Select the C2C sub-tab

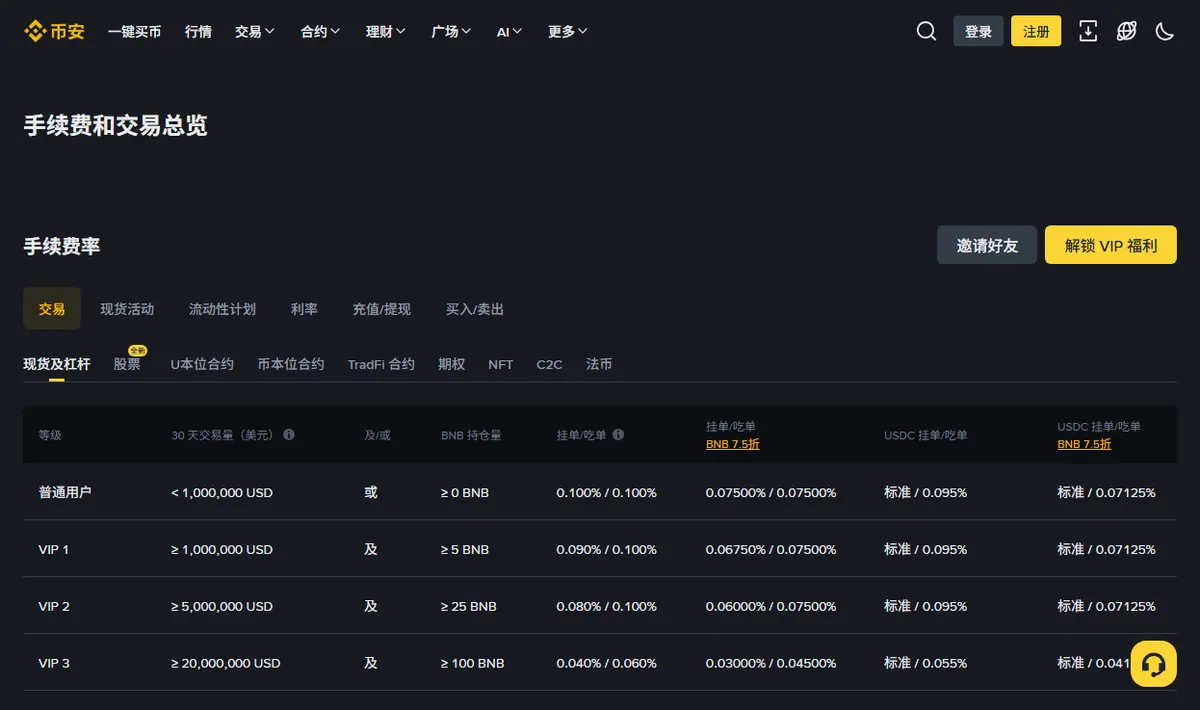tap(549, 364)
